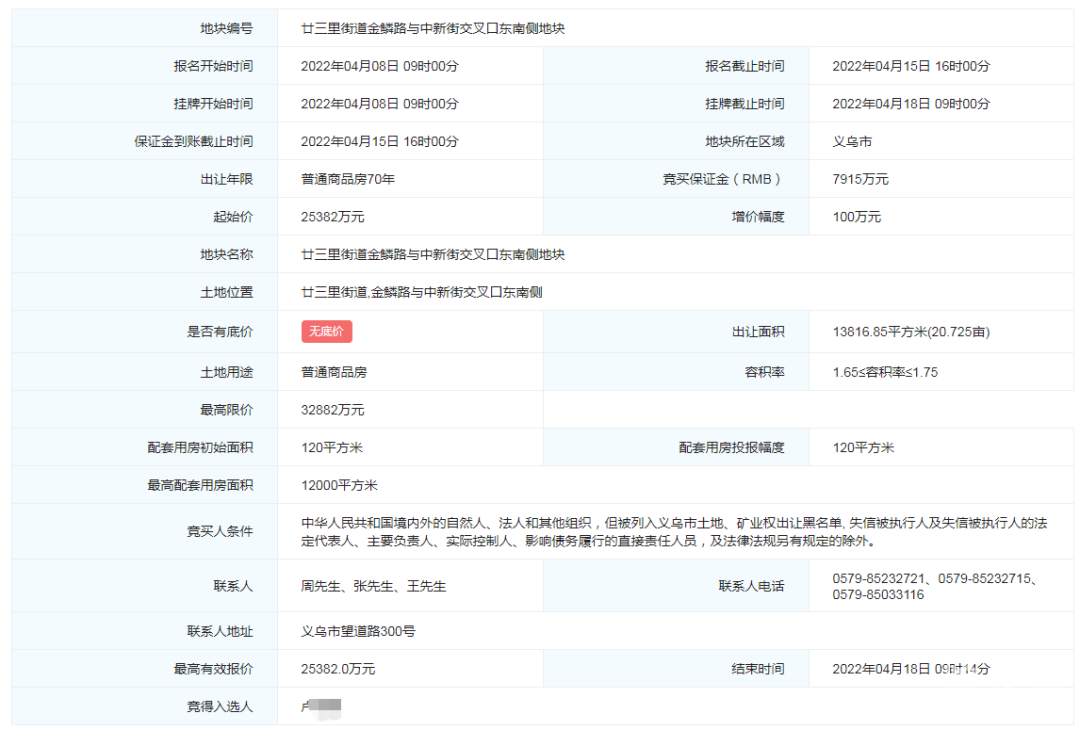Click the 最高有效报价 value 25382.0万元
Viewport: 1080px width, 730px height.
pyautogui.click(x=338, y=669)
